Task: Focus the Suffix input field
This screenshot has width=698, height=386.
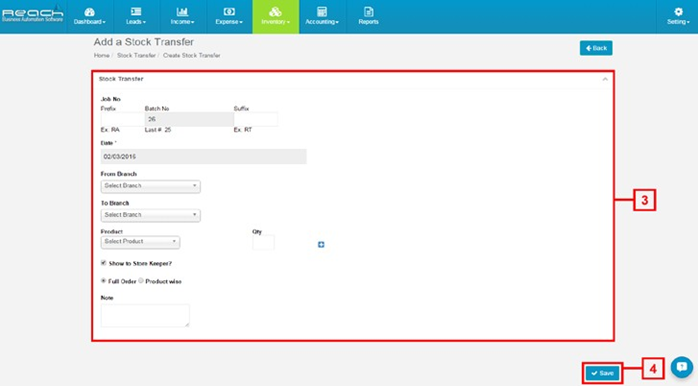Action: 256,119
